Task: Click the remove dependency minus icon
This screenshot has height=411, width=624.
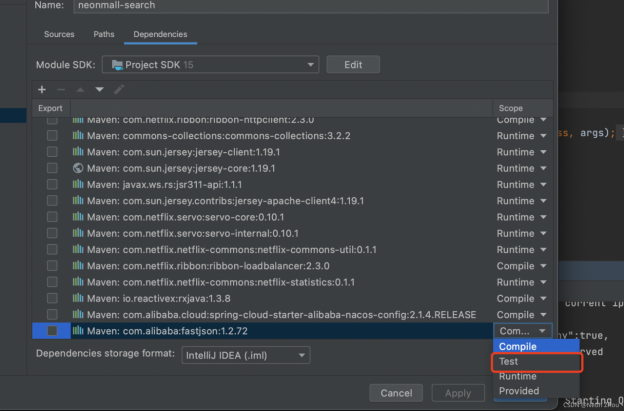Action: (x=62, y=90)
